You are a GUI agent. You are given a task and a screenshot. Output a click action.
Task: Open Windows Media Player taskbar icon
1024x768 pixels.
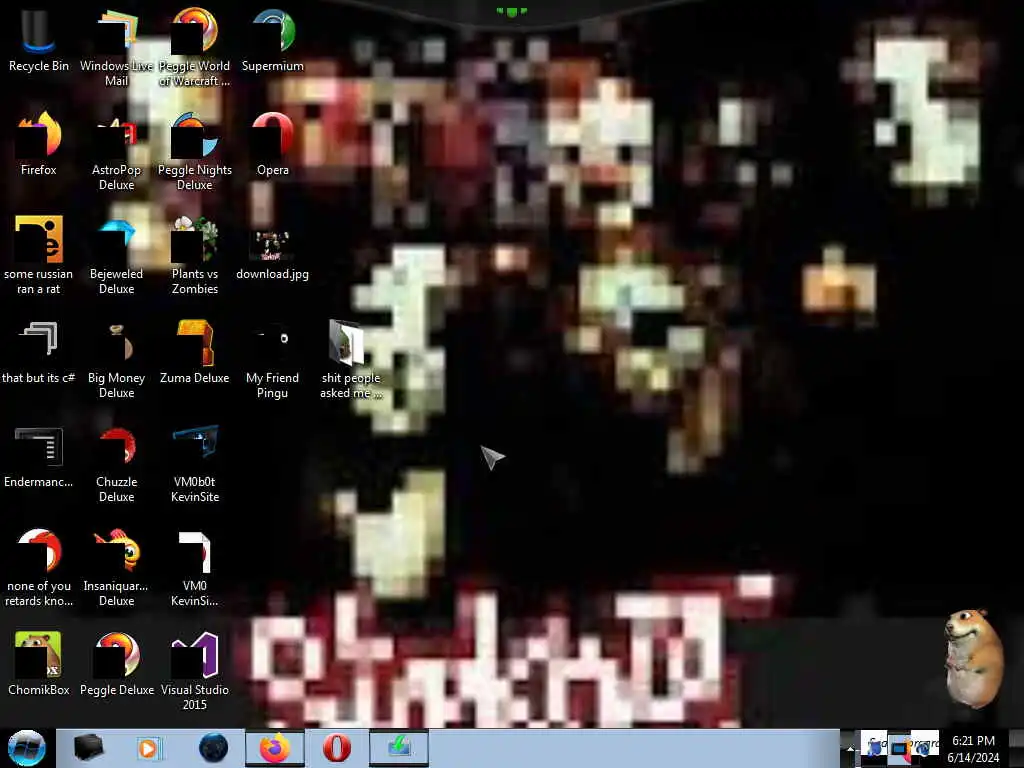tap(149, 748)
